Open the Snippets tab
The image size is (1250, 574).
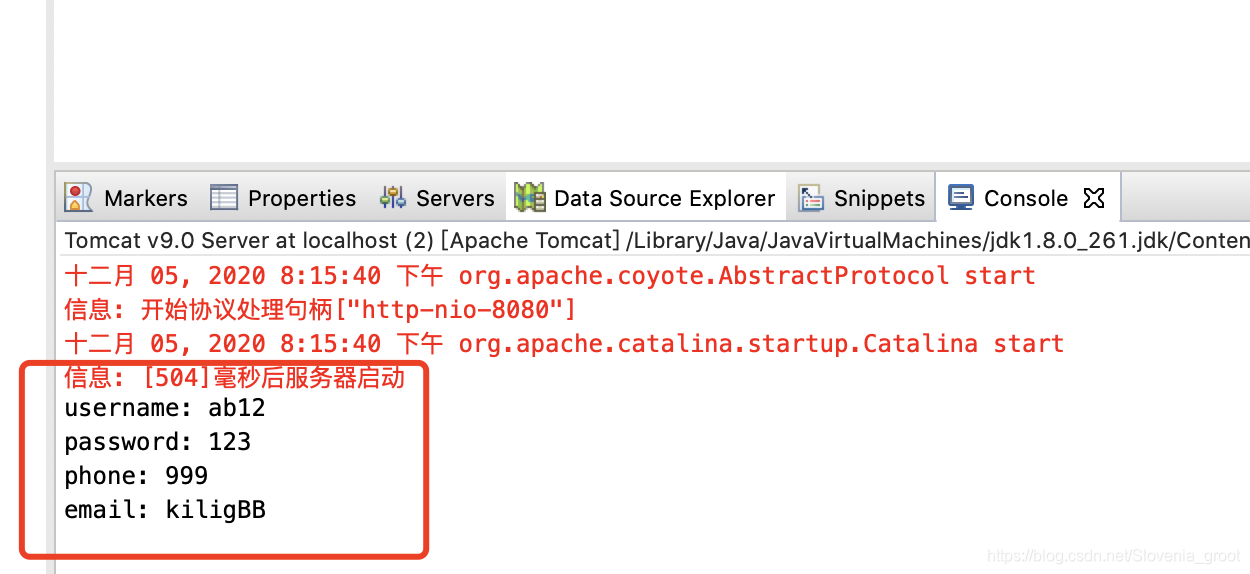[861, 198]
